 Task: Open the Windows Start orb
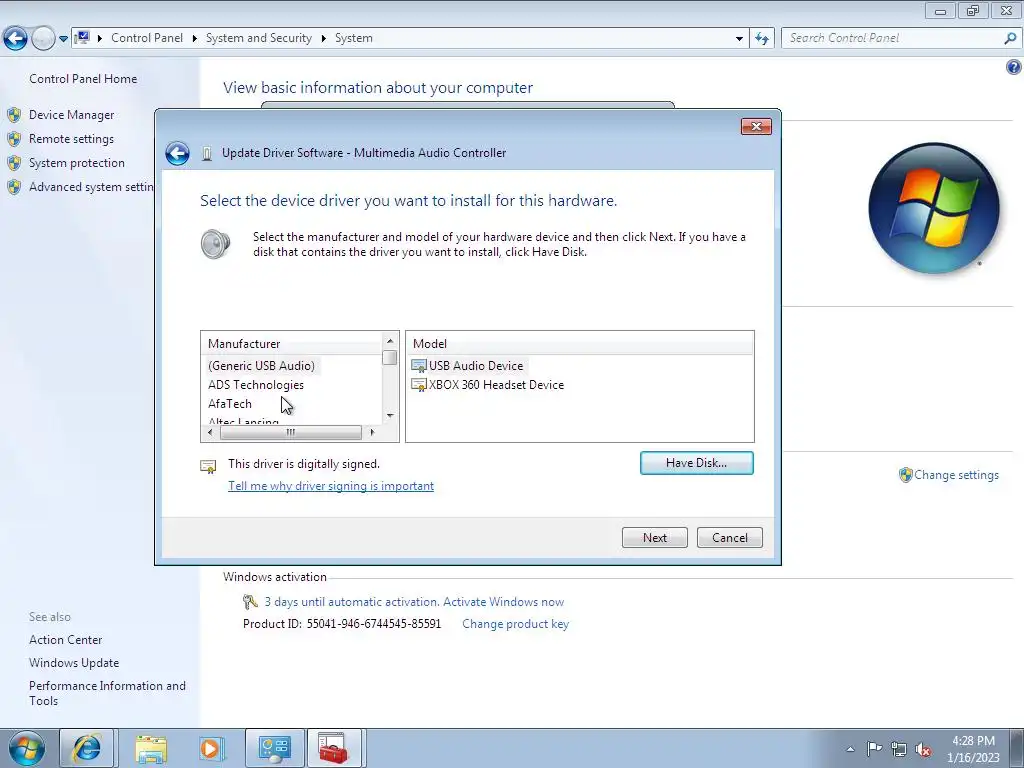[27, 748]
